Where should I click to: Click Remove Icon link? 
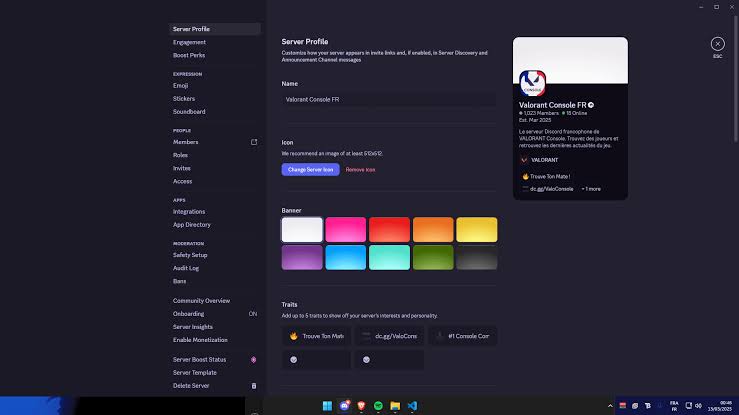pos(361,170)
